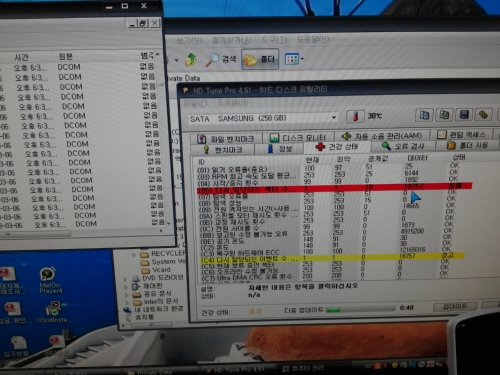Click the thermometer temperature icon in HD Tune
Screen dimensions: 500x375
point(356,116)
